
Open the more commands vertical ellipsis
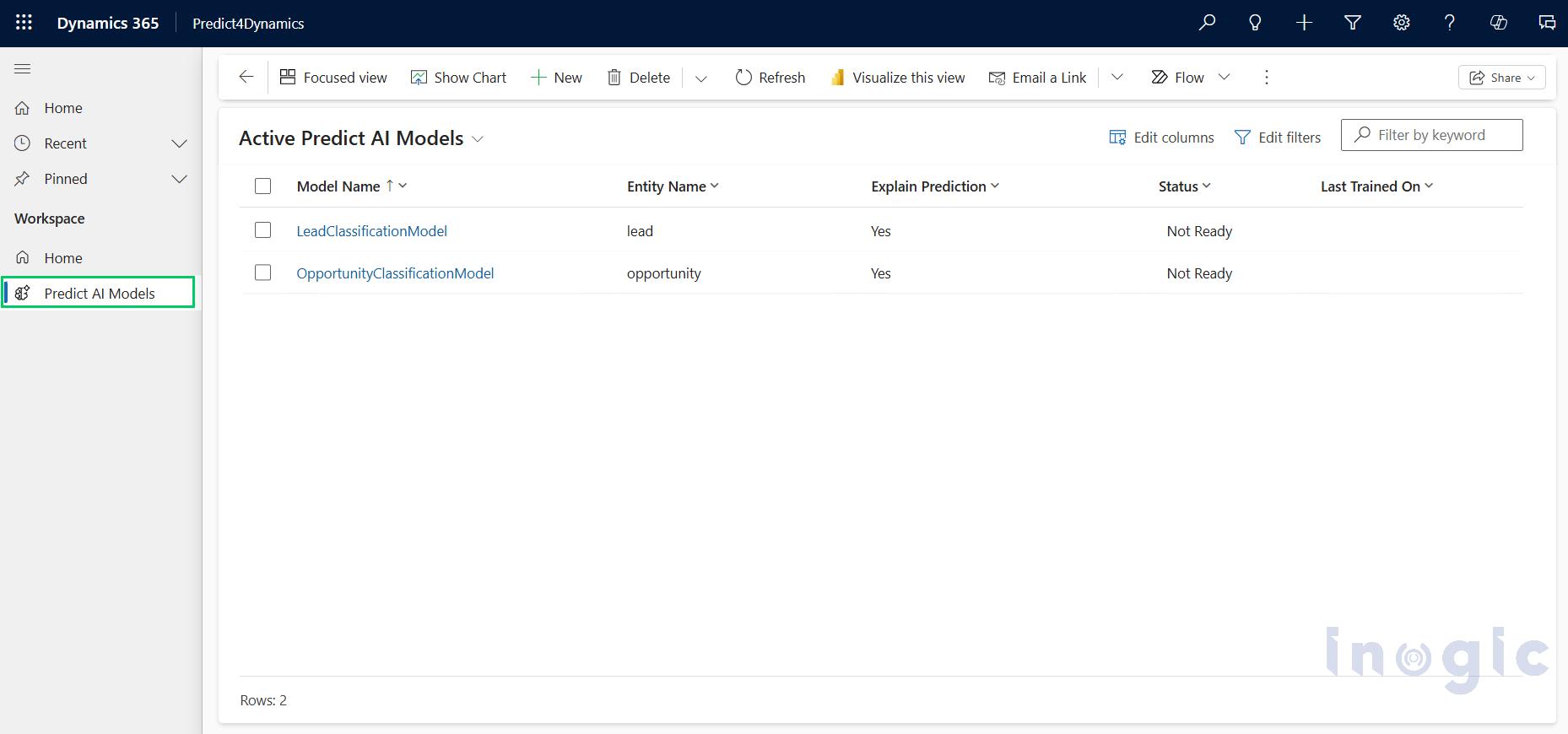pos(1266,78)
